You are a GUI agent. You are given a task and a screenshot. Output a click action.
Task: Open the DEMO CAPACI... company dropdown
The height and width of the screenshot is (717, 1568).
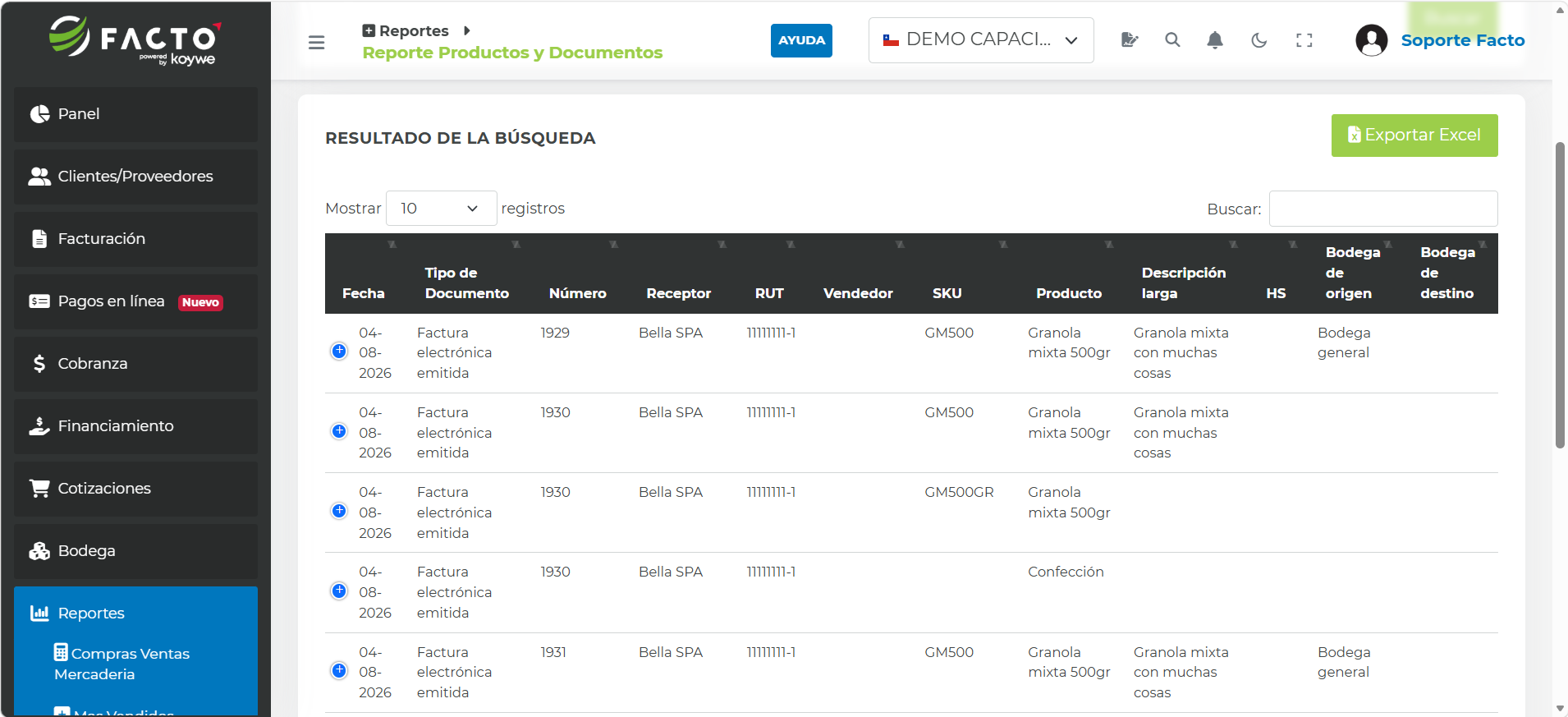(981, 40)
